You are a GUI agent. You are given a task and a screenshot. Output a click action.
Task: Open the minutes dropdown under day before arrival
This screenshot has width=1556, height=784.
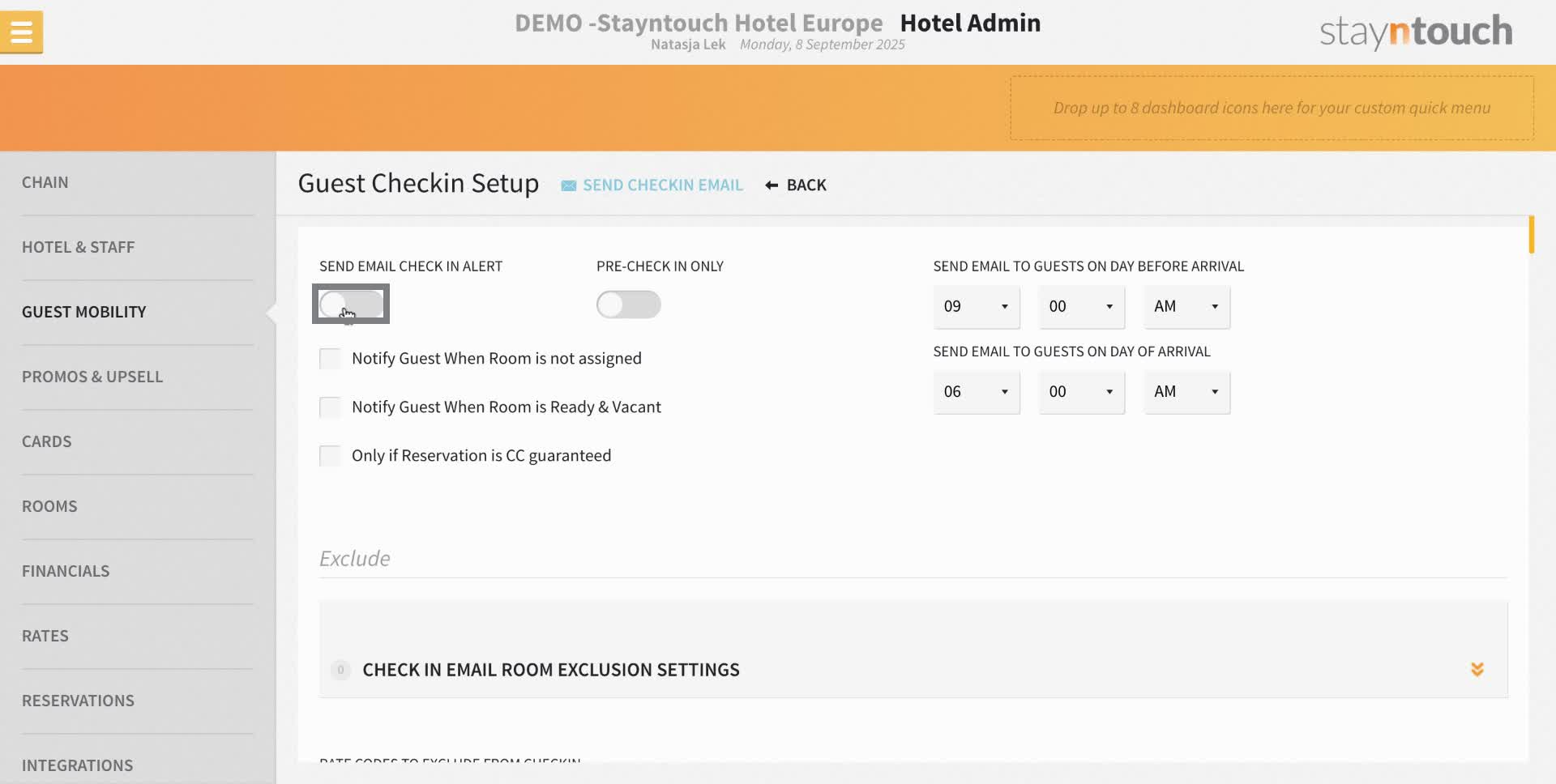pos(1081,307)
